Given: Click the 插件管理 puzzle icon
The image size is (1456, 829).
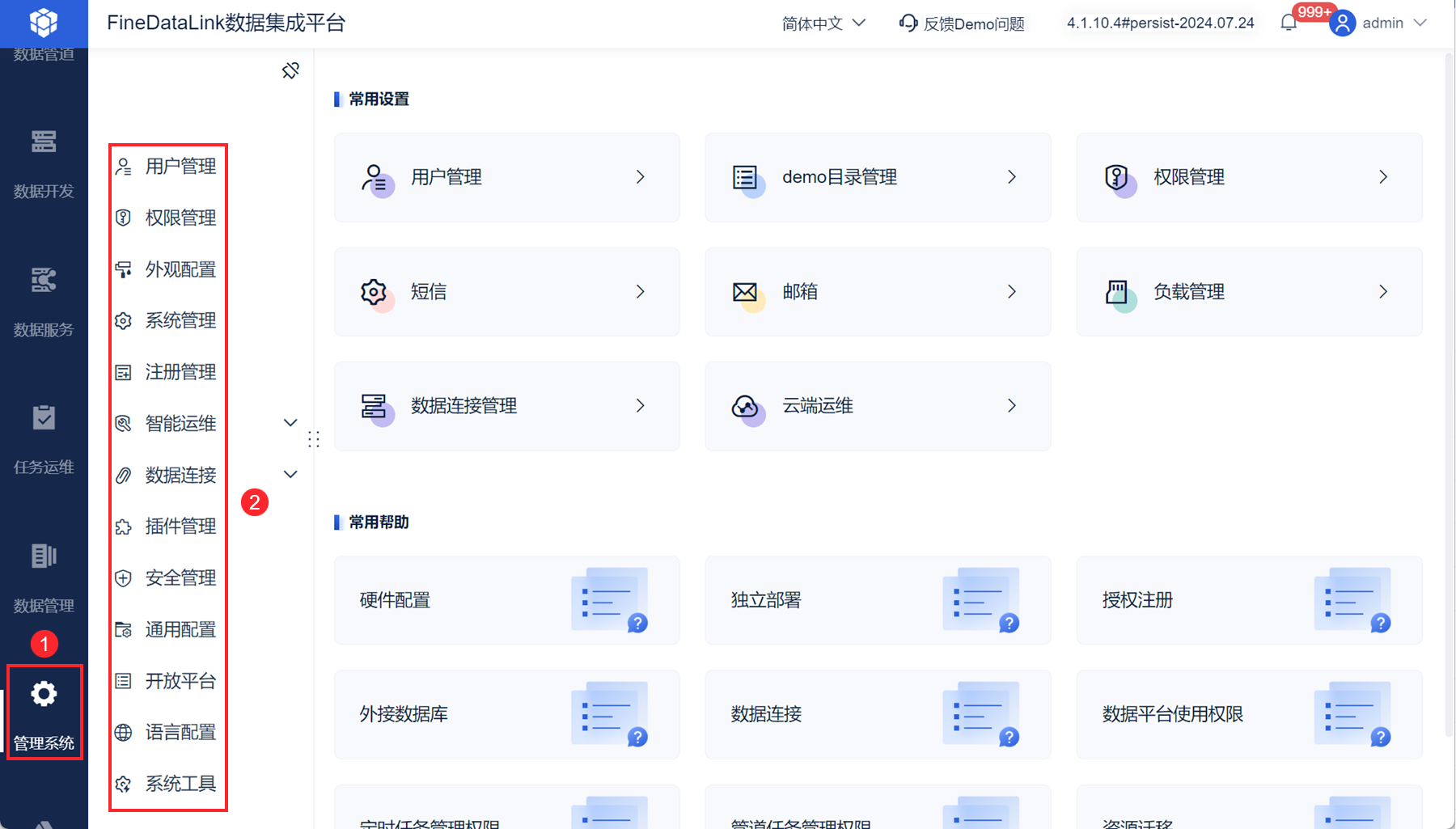Looking at the screenshot, I should [x=123, y=527].
